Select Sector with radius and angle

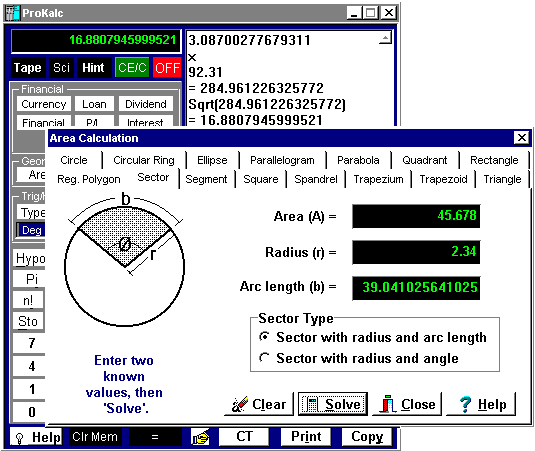(359, 358)
